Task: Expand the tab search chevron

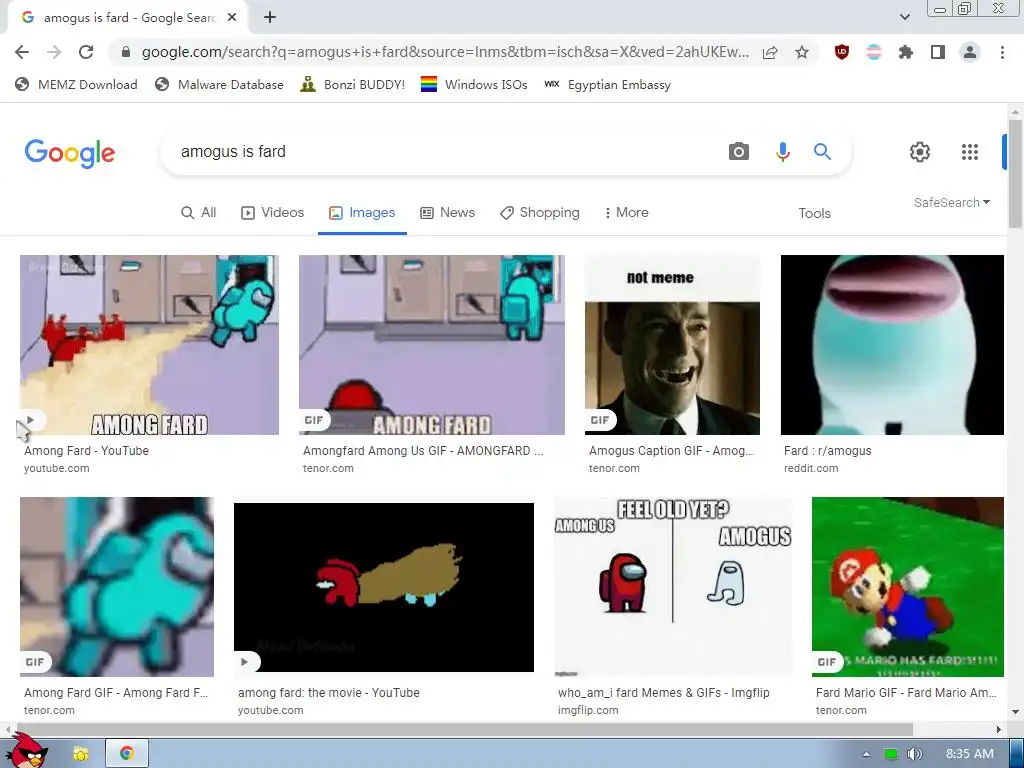Action: coord(904,18)
